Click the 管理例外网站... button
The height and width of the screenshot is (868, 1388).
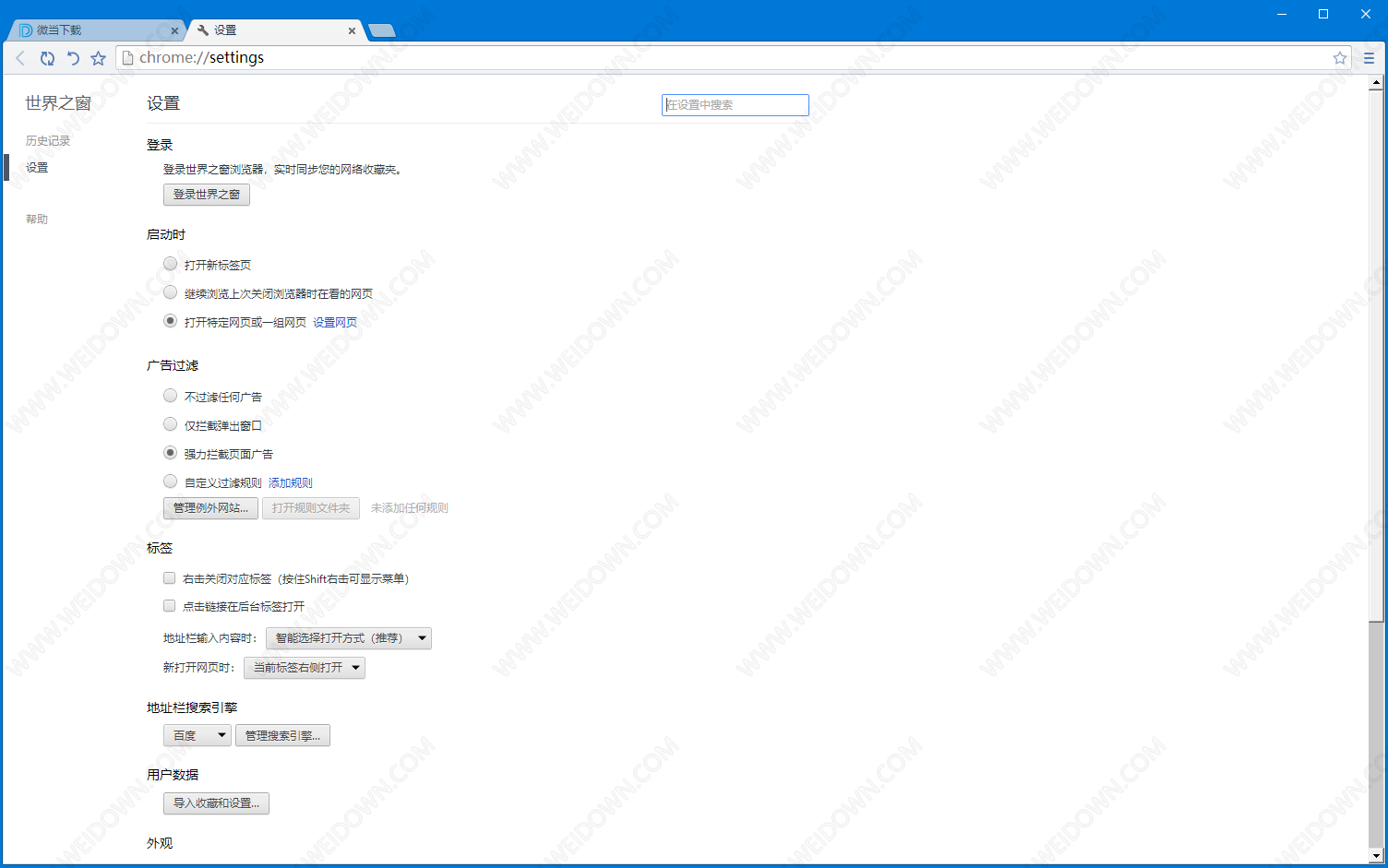click(x=210, y=508)
